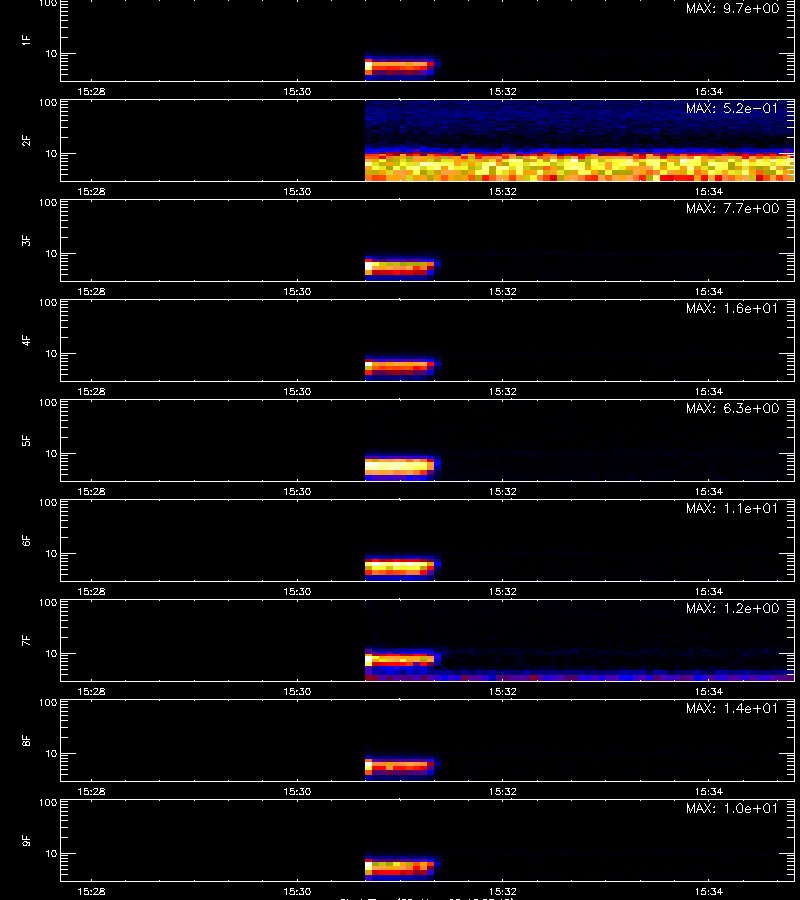Click the '100' y-axis label of panel 2F
This screenshot has width=800, height=900.
(48, 103)
